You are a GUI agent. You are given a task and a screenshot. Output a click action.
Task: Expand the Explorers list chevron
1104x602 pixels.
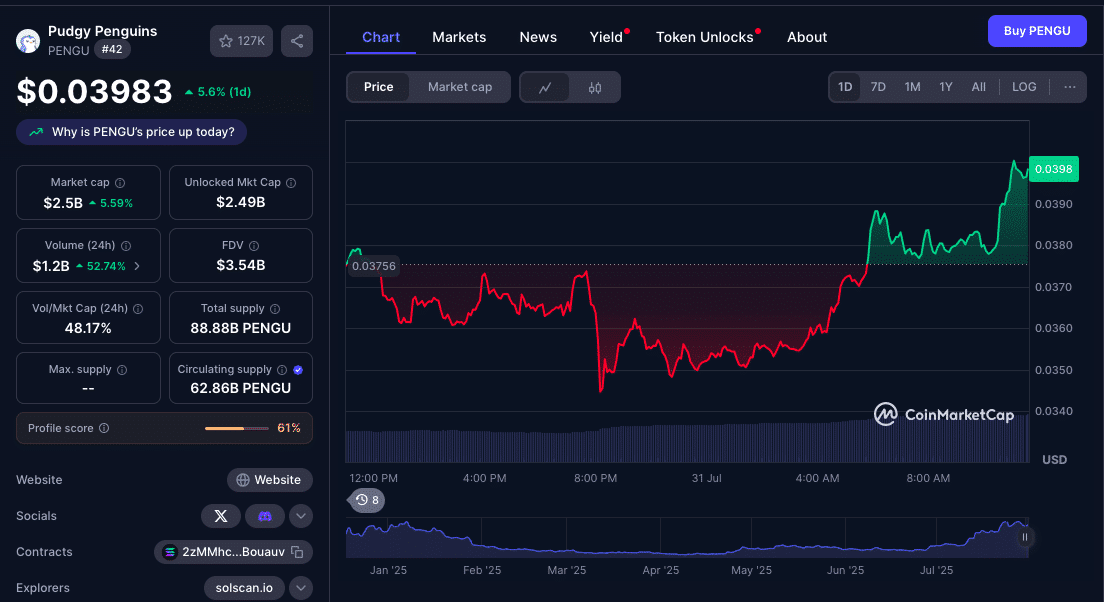pyautogui.click(x=300, y=588)
